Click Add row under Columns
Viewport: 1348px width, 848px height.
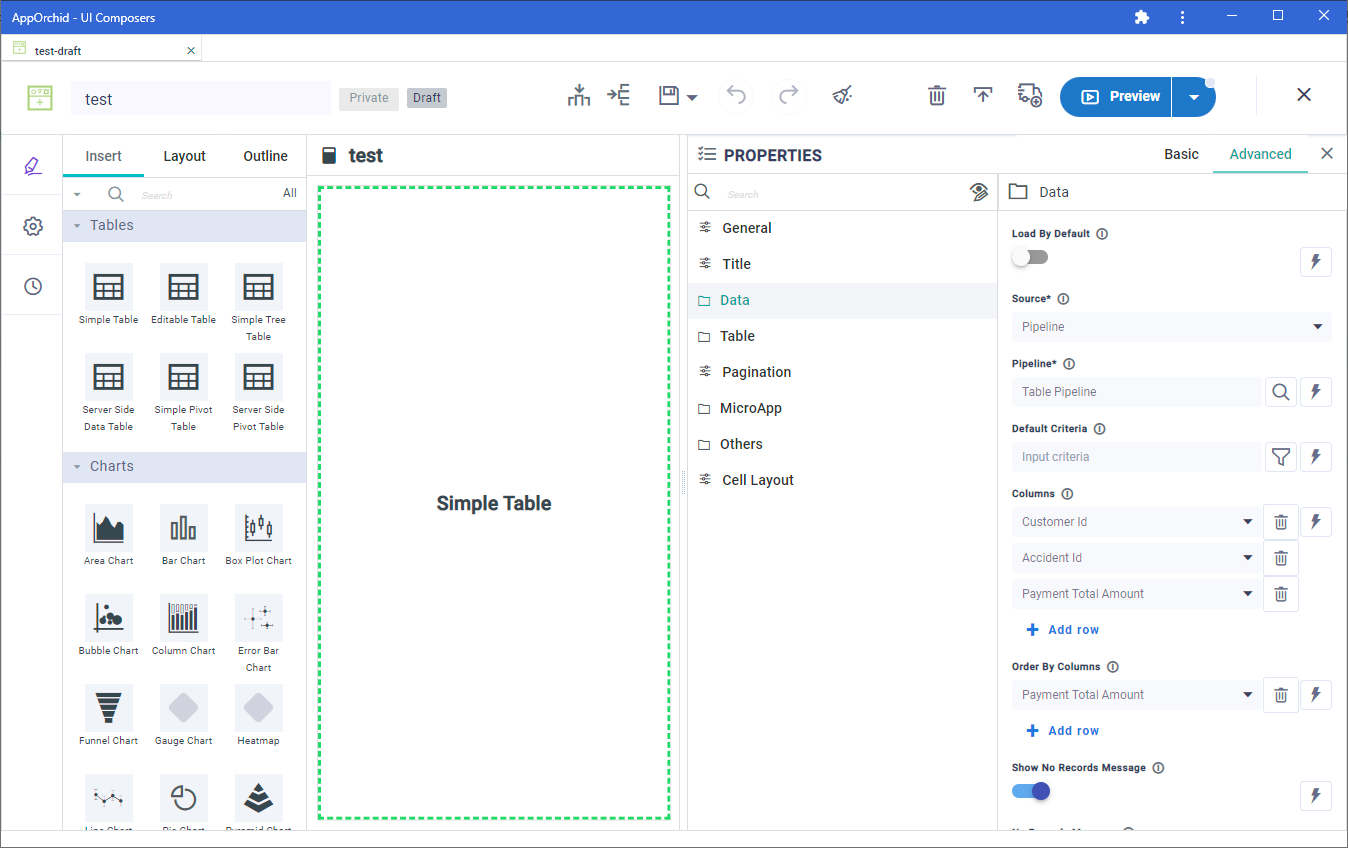coord(1062,630)
